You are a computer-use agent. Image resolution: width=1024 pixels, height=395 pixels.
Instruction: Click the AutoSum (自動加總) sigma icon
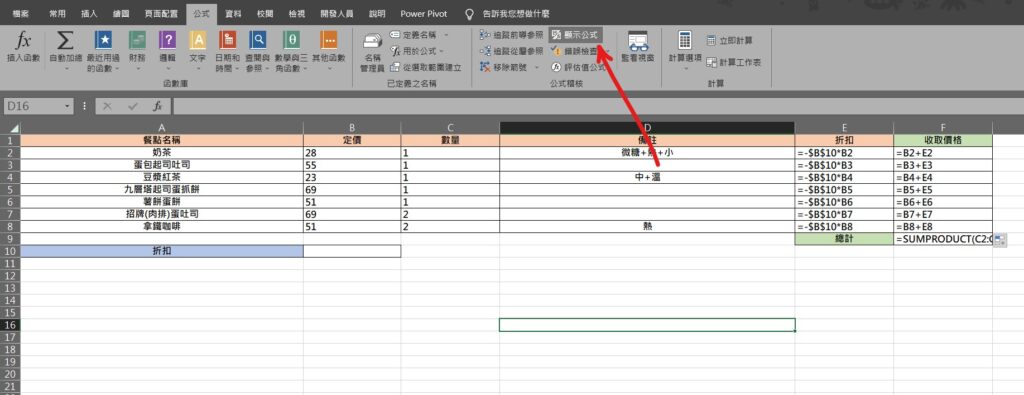click(x=65, y=40)
